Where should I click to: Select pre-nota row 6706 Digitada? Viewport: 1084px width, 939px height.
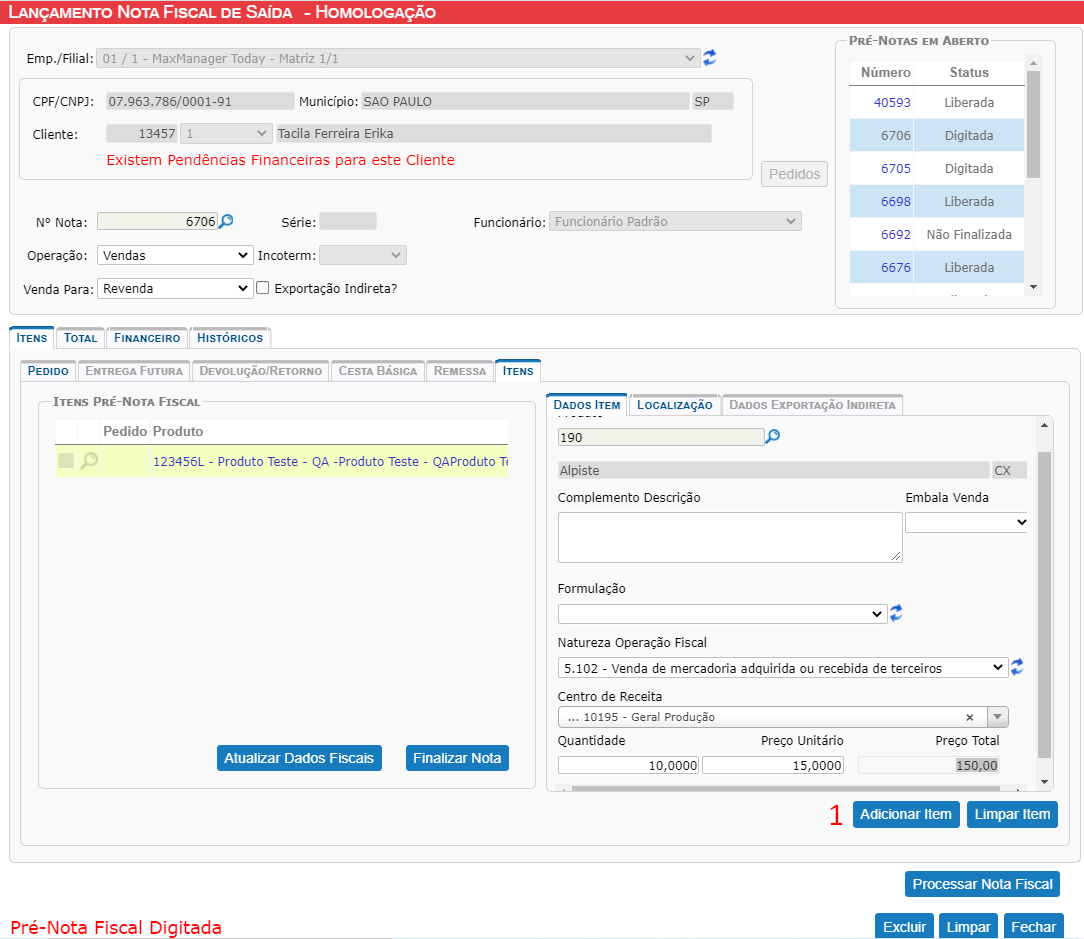click(x=936, y=136)
